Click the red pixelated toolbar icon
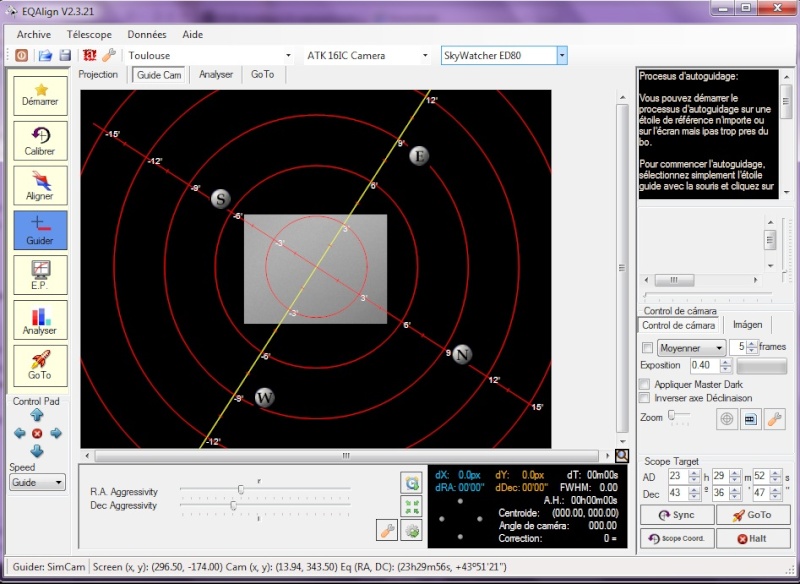Image resolution: width=800 pixels, height=584 pixels. click(x=90, y=55)
